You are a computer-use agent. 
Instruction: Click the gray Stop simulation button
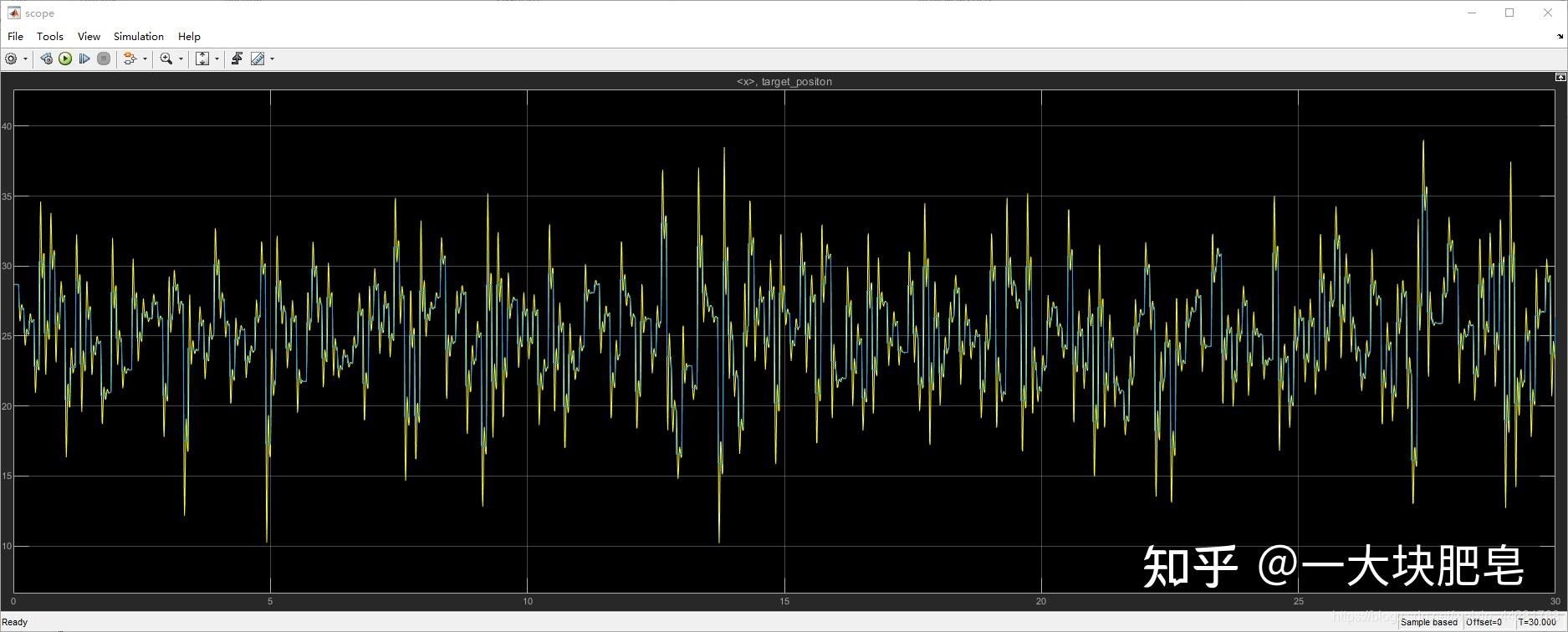[x=104, y=59]
